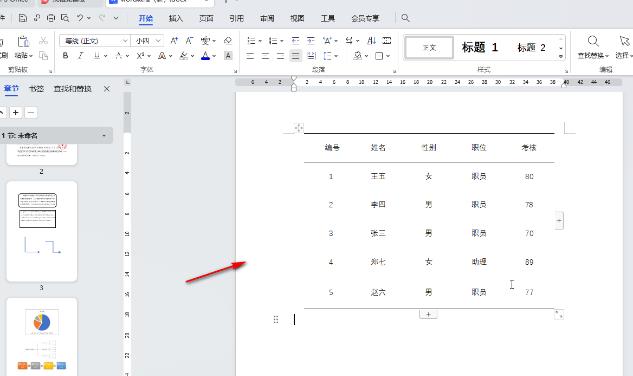Apply the 标题 1 style
633x376 pixels.
point(480,48)
